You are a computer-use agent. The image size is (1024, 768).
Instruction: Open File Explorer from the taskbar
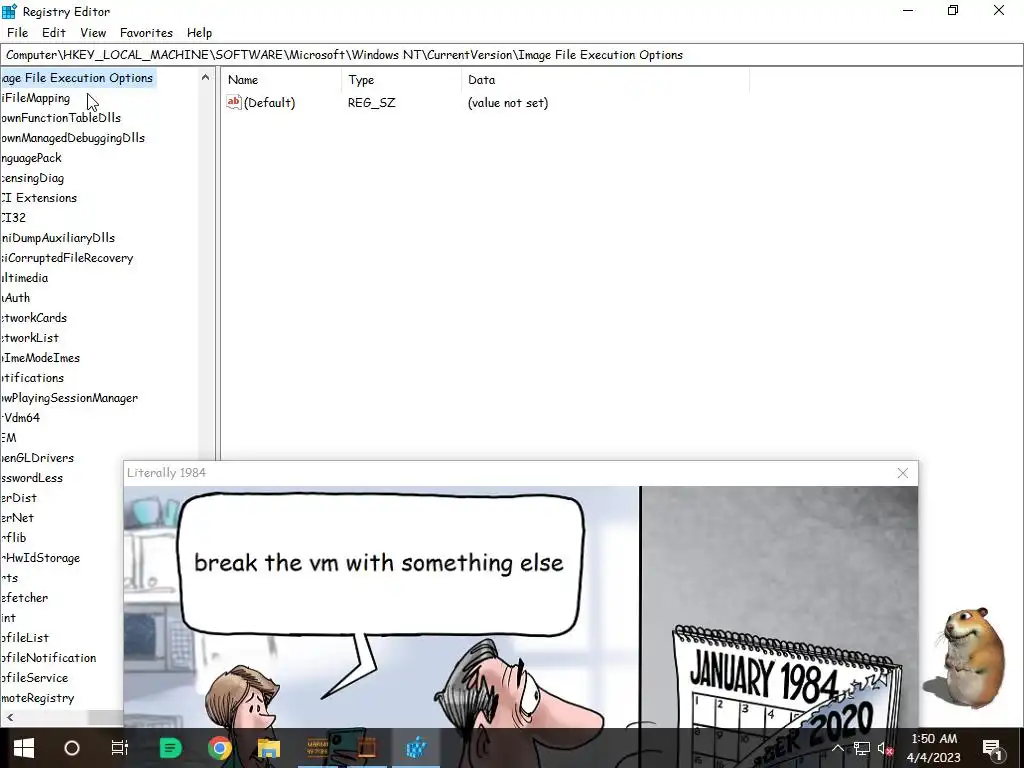268,748
